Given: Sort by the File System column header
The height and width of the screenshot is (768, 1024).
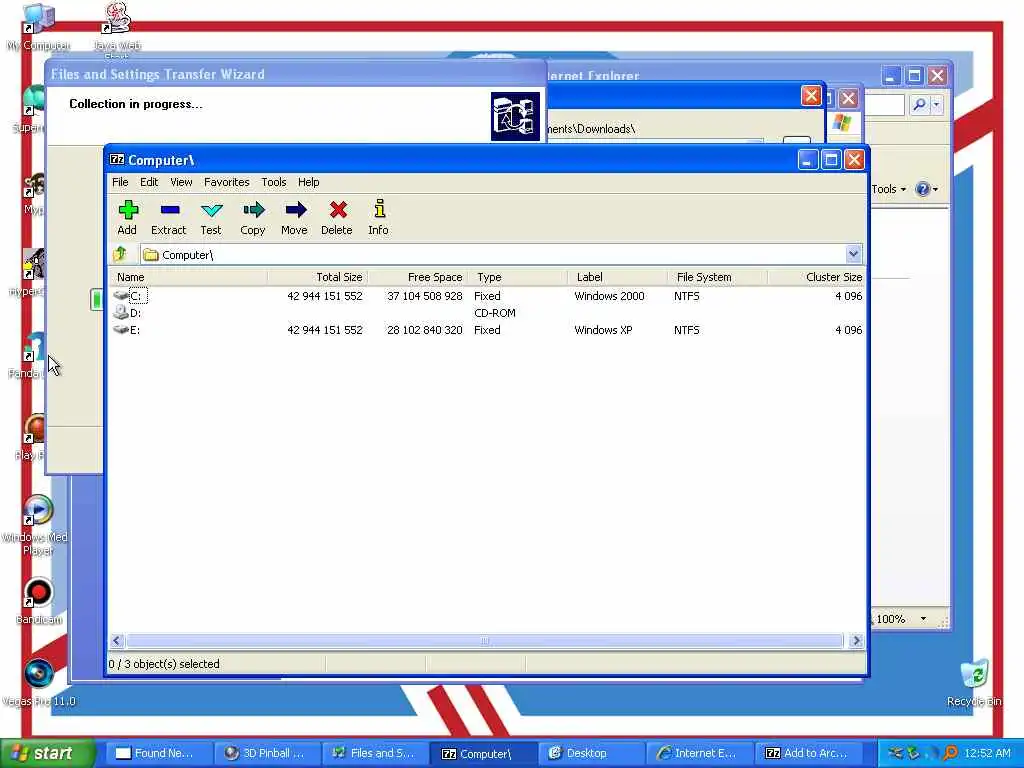Looking at the screenshot, I should (717, 277).
